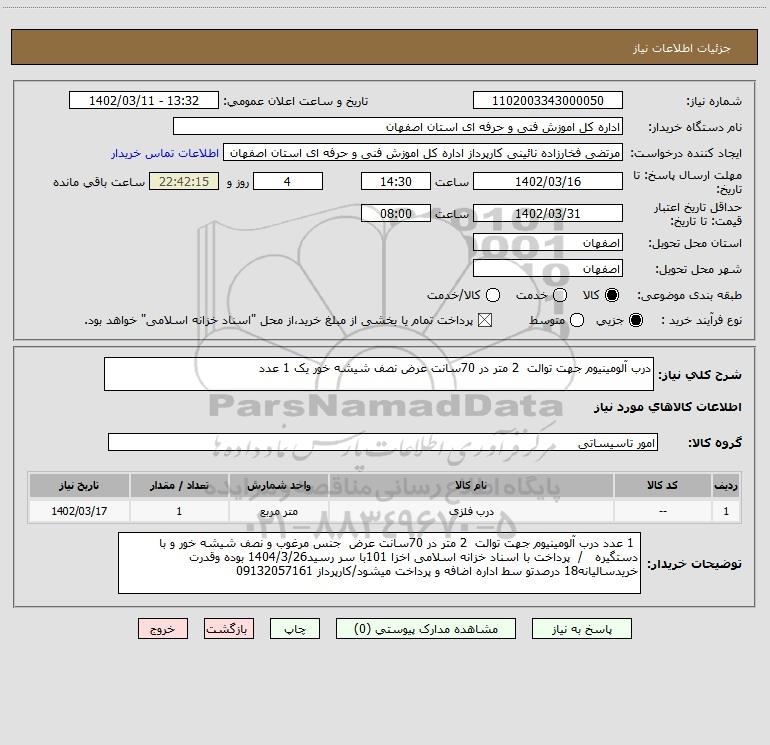Select the متوسط purchase type radio
Image resolution: width=770 pixels, height=745 pixels.
577,320
